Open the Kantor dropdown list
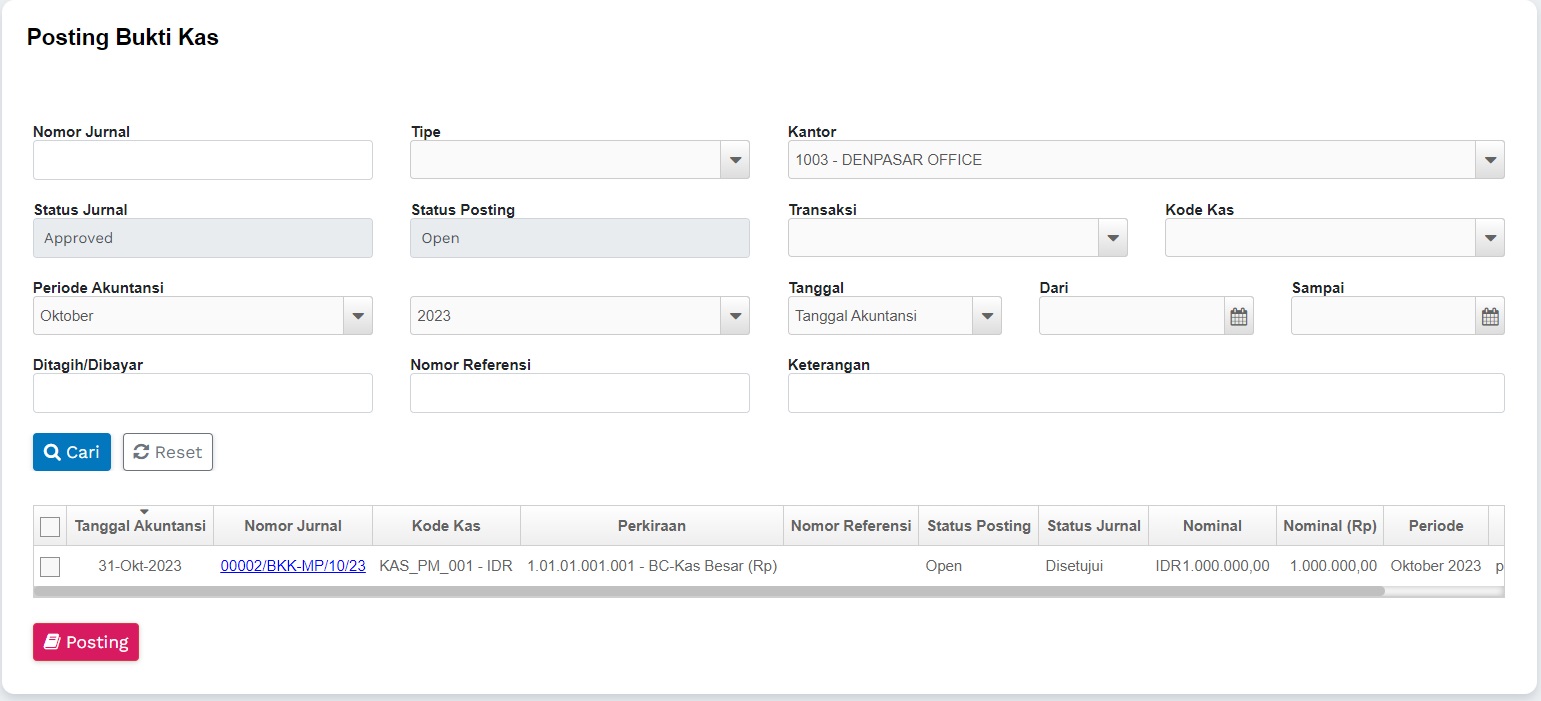Viewport: 1541px width, 701px height. click(x=1489, y=160)
